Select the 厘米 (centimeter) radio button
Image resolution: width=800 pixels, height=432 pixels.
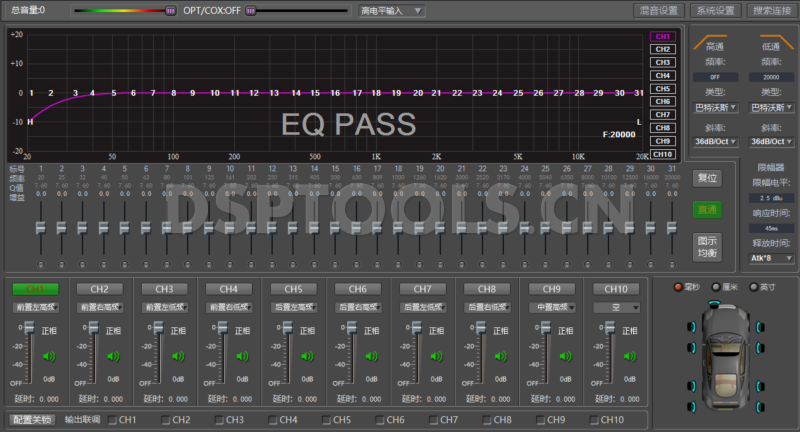click(x=716, y=287)
